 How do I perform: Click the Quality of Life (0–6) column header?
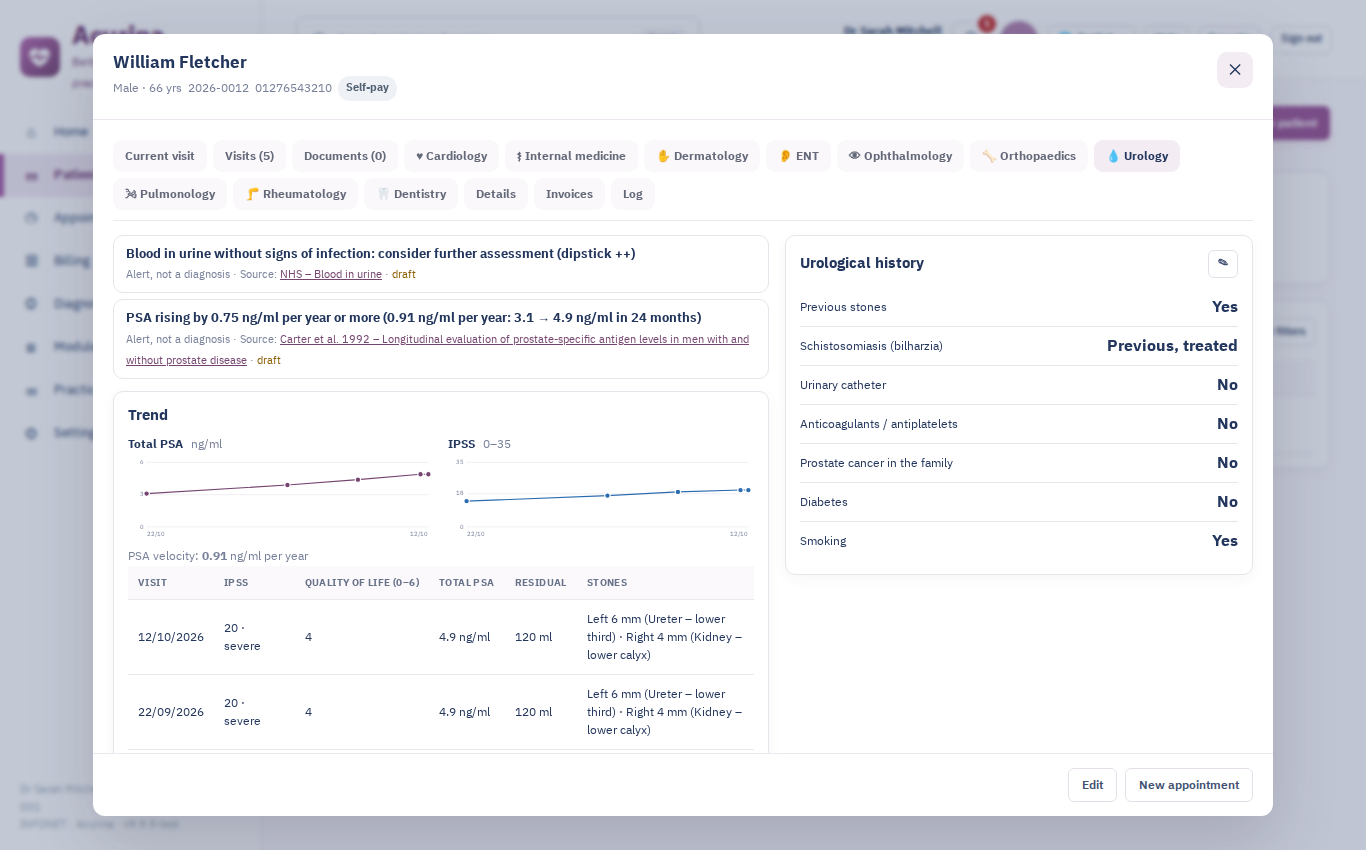pyautogui.click(x=362, y=583)
